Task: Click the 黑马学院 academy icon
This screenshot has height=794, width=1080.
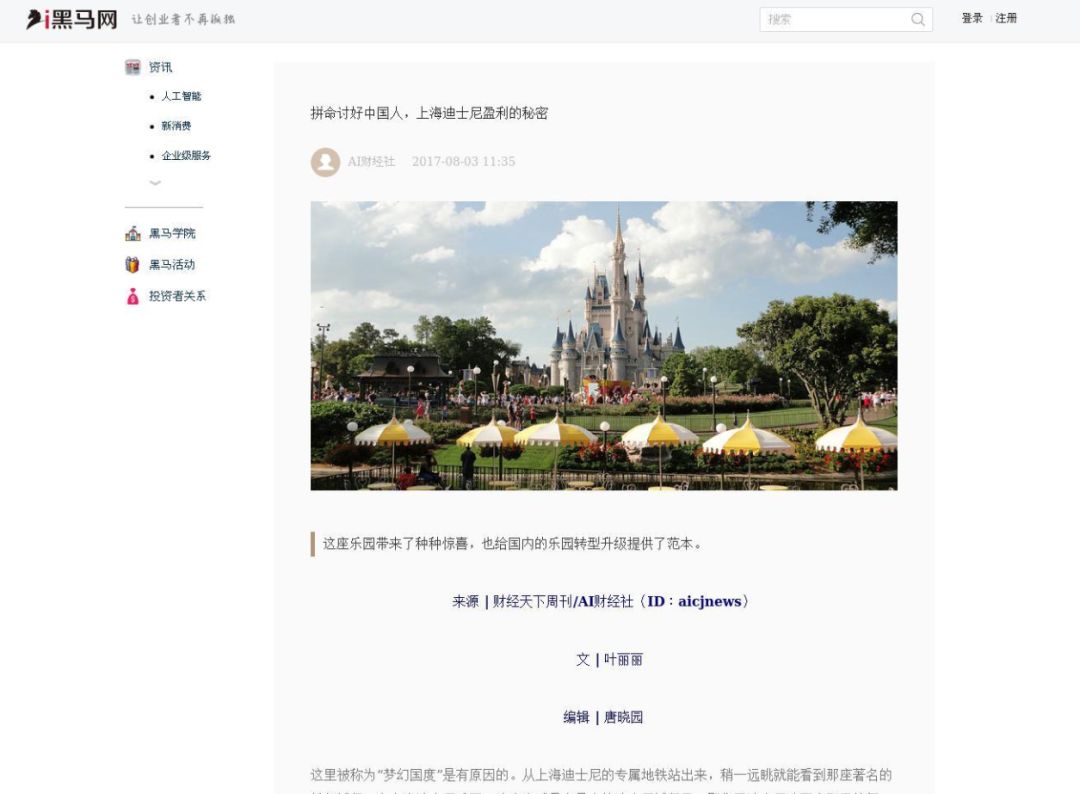Action: click(133, 233)
